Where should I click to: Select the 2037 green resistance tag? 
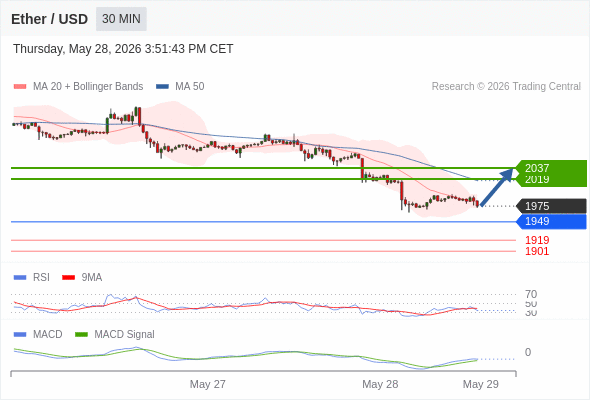click(x=551, y=168)
